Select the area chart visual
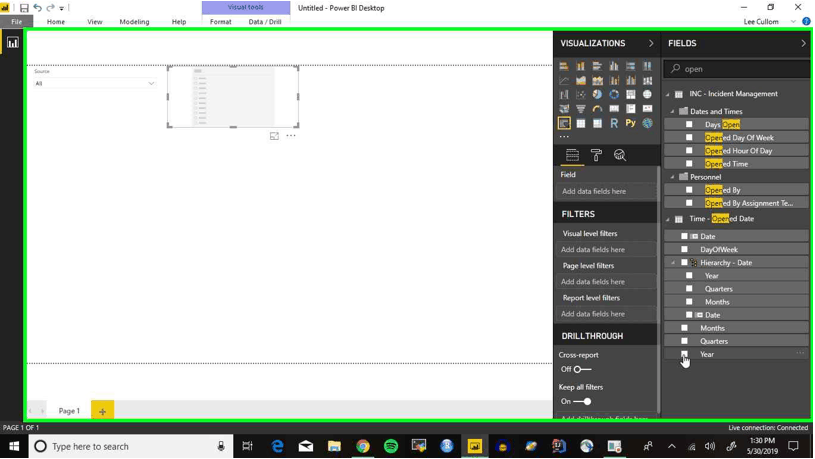Image resolution: width=815 pixels, height=459 pixels. click(581, 81)
